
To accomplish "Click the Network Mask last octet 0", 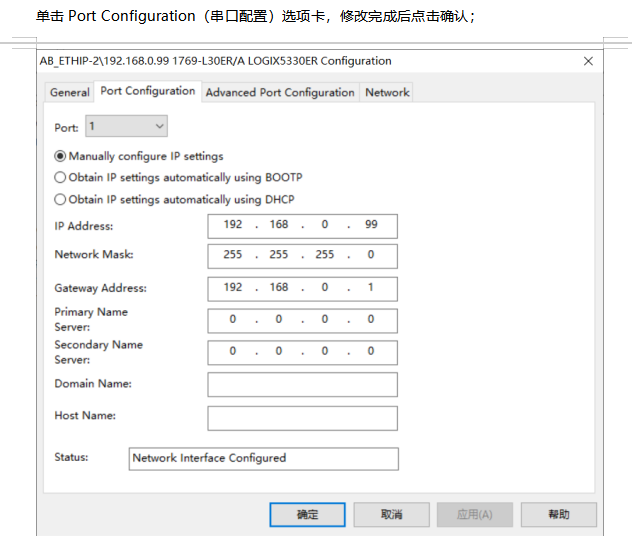I will tap(371, 255).
